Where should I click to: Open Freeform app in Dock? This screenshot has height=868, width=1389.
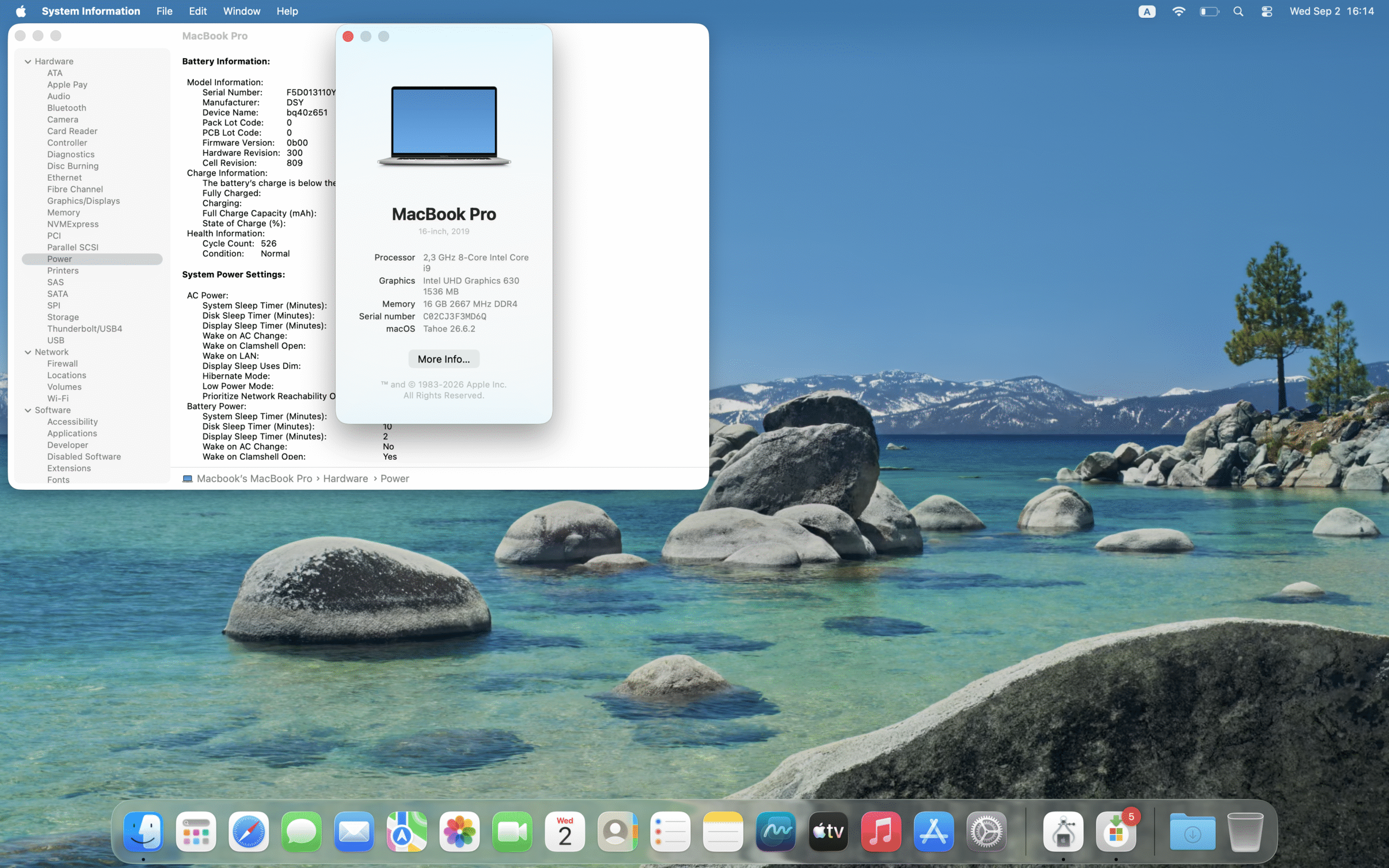[x=776, y=831]
